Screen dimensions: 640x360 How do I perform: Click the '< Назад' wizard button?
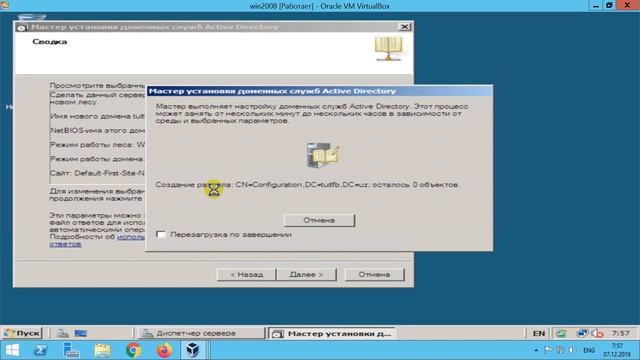click(x=247, y=275)
